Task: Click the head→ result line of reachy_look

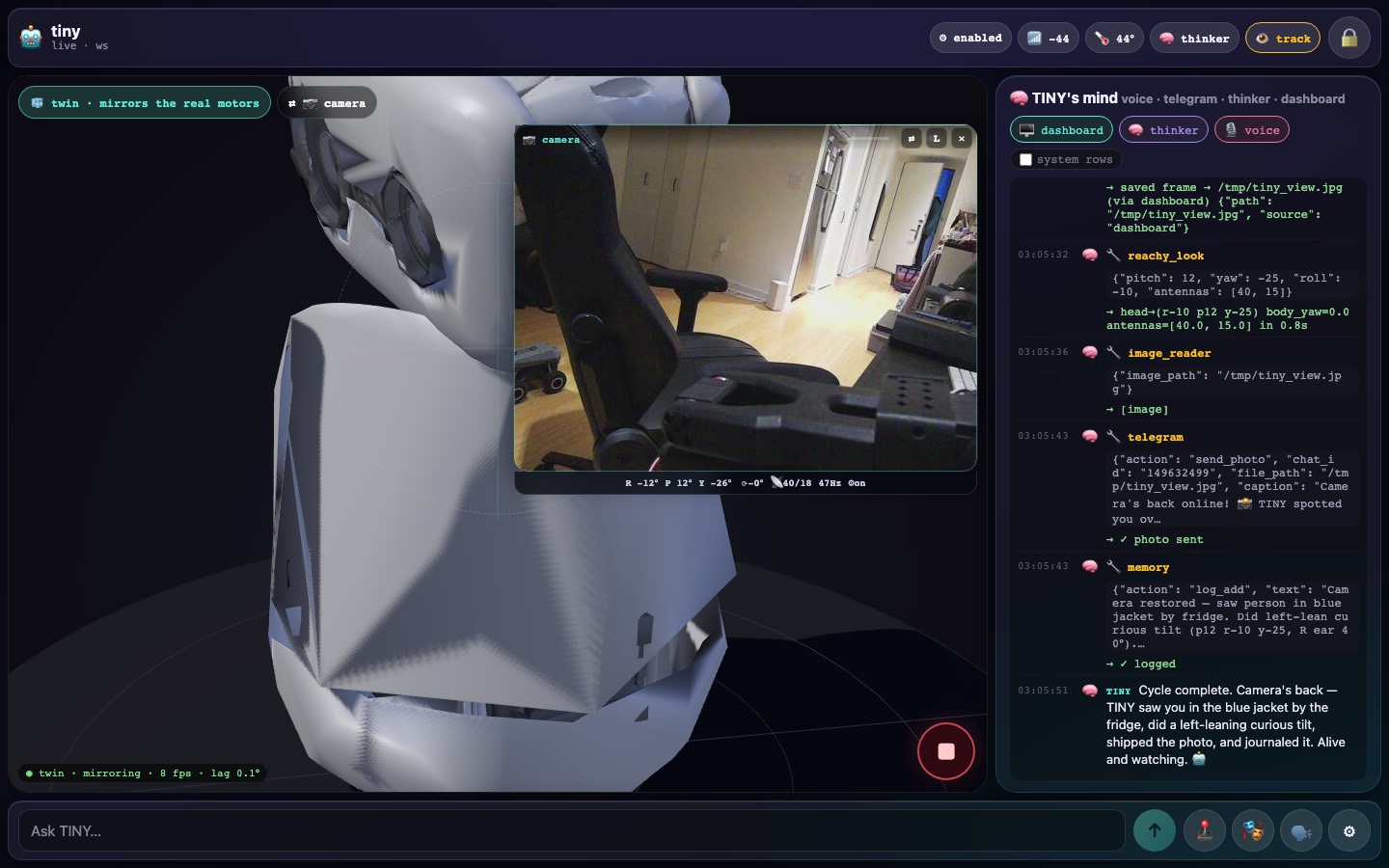Action: (1228, 319)
